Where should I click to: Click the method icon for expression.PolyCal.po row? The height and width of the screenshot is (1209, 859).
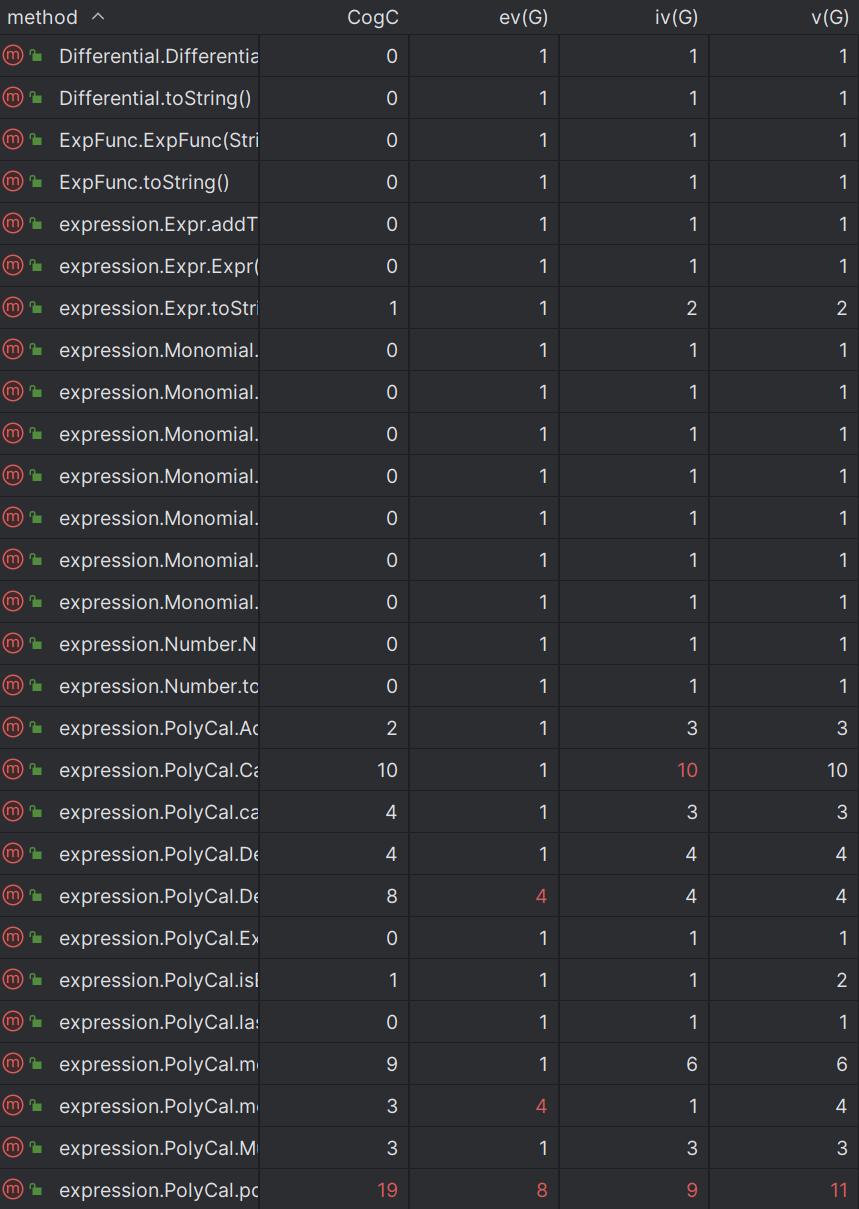(13, 1190)
